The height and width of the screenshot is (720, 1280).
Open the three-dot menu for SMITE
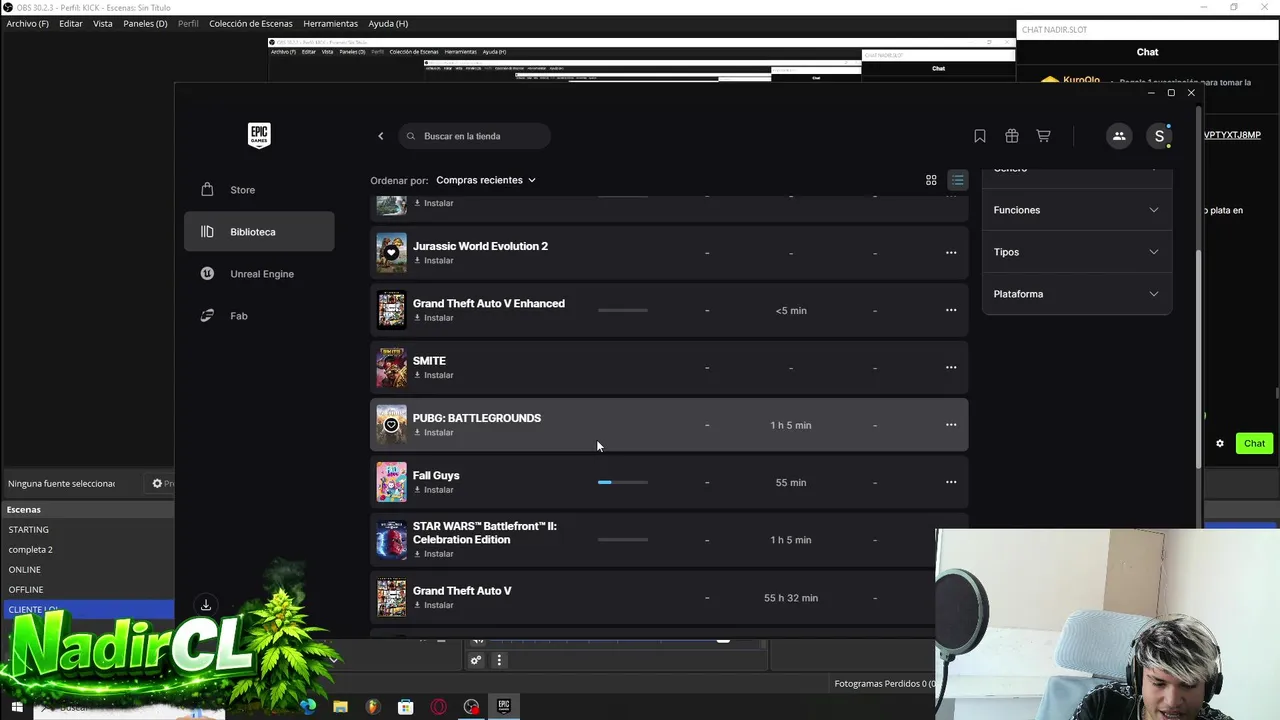[951, 368]
